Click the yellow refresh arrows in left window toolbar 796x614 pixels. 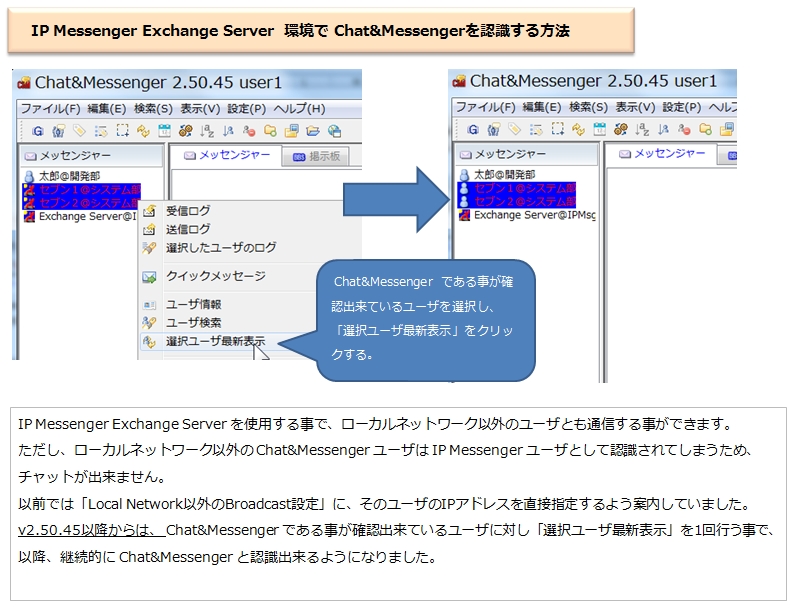143,131
